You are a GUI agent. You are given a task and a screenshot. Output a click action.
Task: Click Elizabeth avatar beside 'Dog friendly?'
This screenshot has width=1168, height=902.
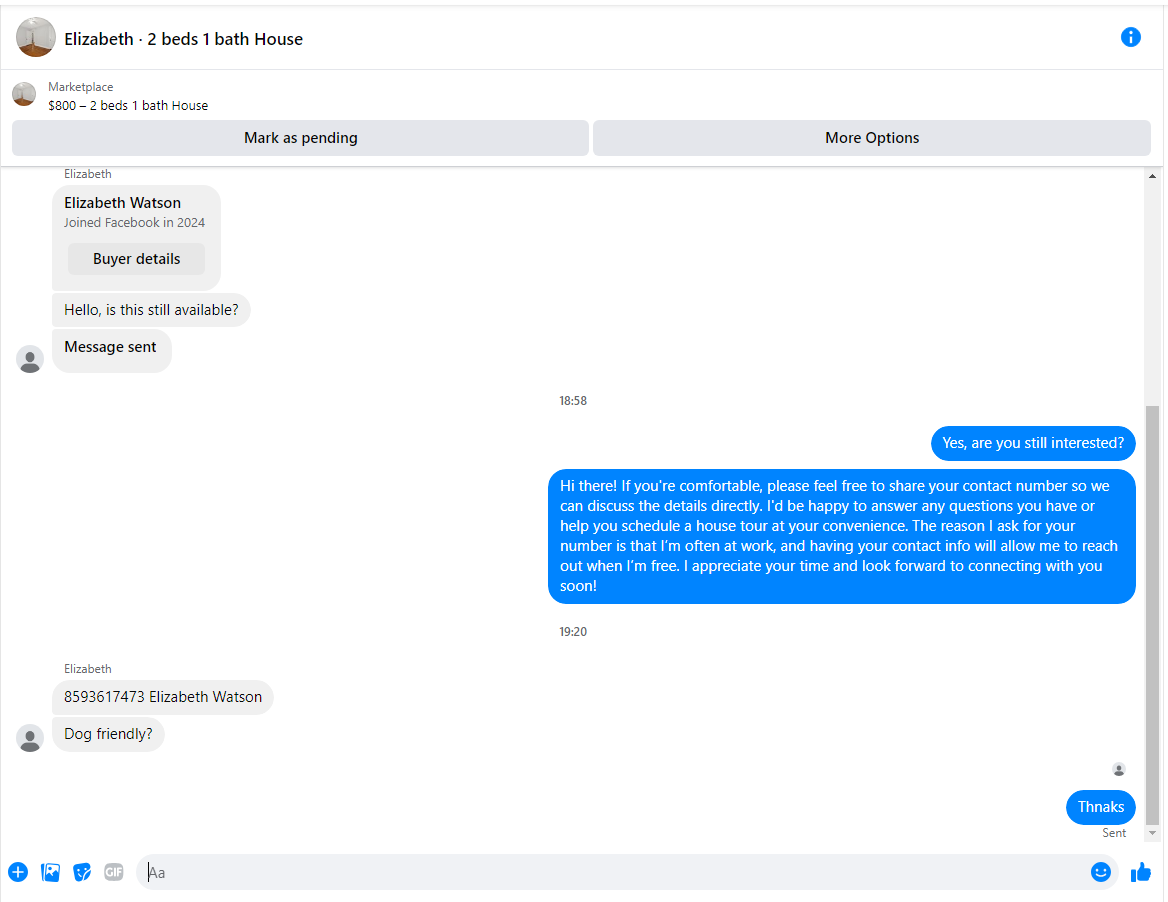[x=30, y=738]
